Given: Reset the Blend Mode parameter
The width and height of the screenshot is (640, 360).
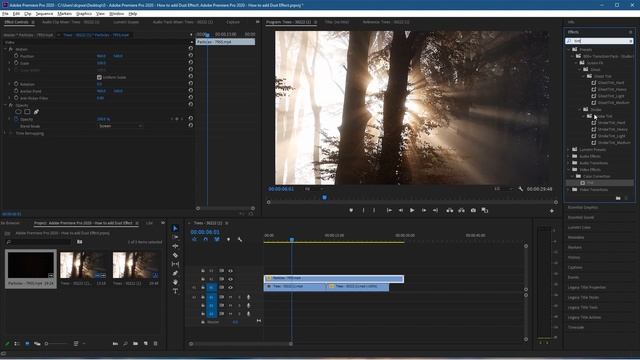Looking at the screenshot, I should click(x=190, y=126).
